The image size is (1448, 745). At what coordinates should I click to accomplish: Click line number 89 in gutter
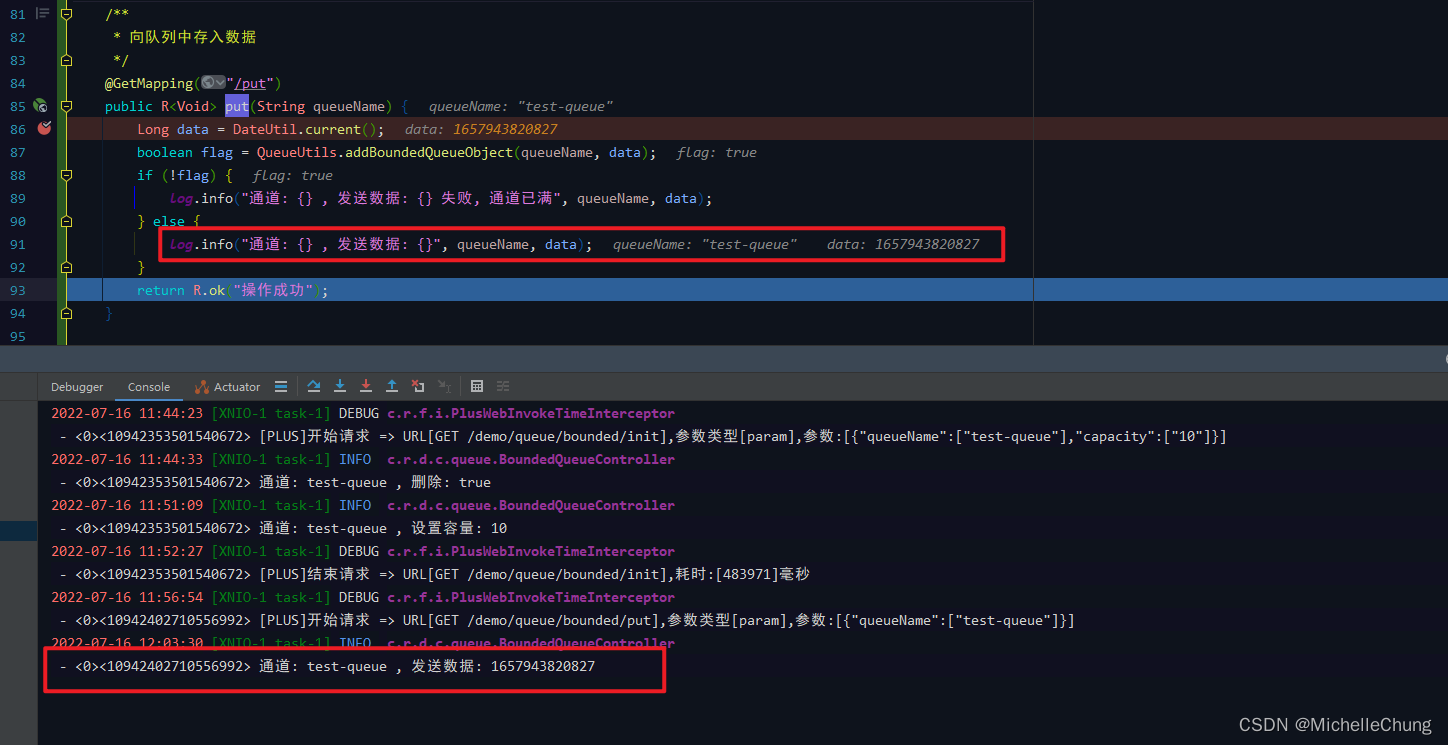tap(17, 198)
